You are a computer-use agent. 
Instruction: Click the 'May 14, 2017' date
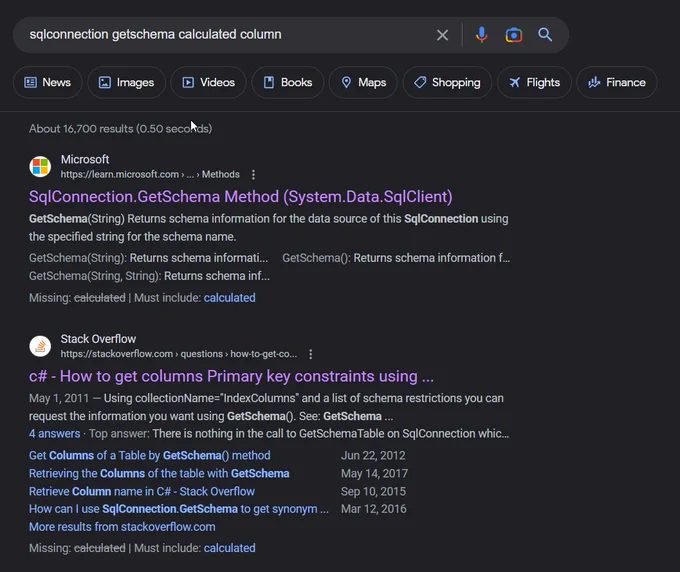coord(374,474)
